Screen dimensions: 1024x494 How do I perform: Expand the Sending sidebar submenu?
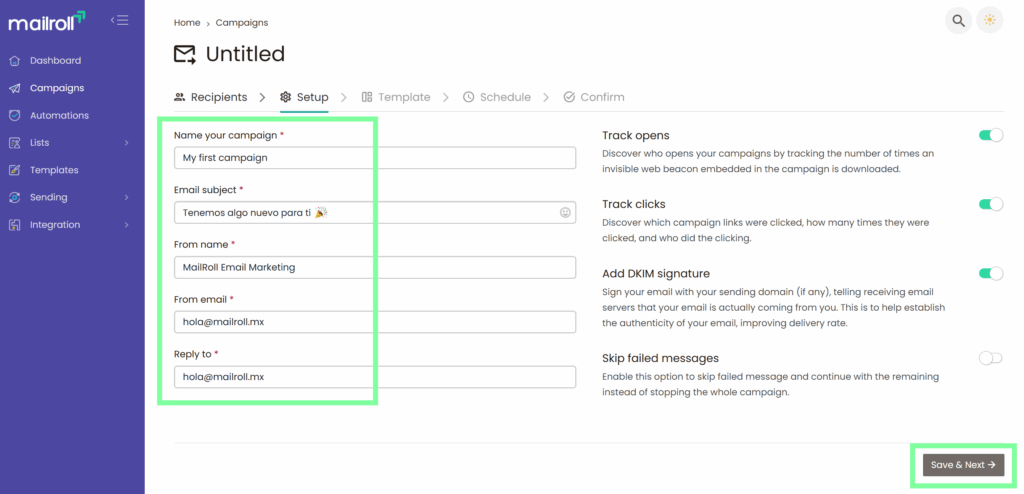[x=127, y=198]
